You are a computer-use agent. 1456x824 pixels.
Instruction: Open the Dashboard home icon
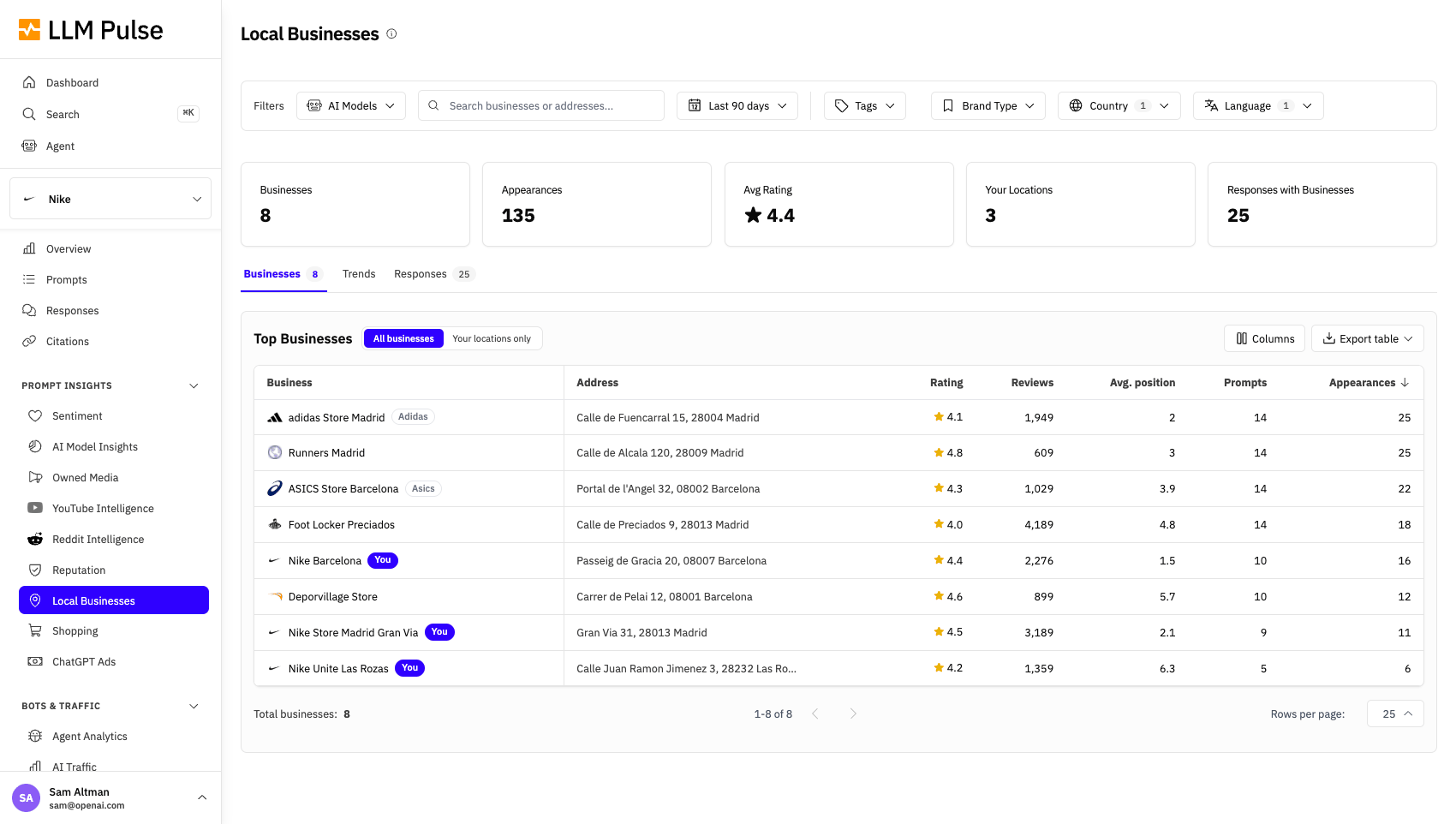click(29, 82)
